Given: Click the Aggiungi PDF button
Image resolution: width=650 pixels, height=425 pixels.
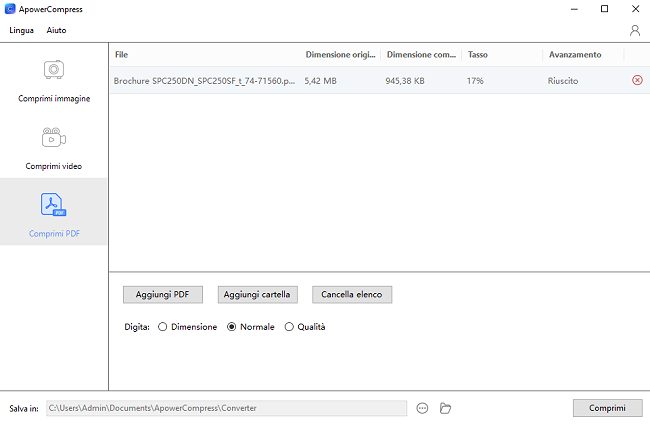Looking at the screenshot, I should [162, 294].
